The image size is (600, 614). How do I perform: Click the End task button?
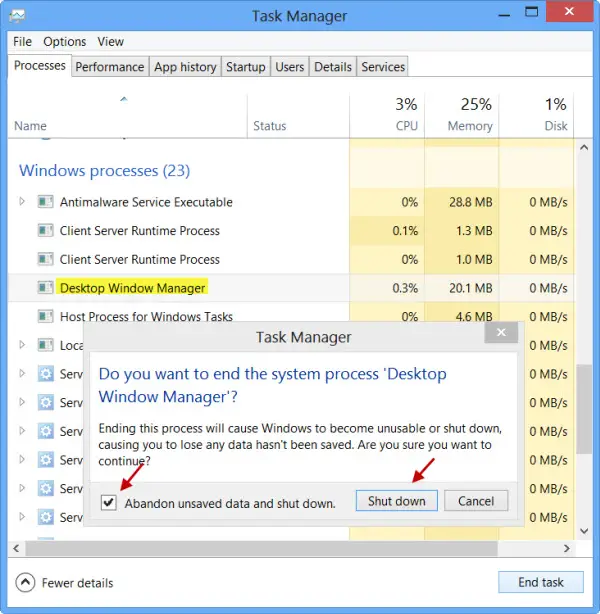[x=541, y=582]
